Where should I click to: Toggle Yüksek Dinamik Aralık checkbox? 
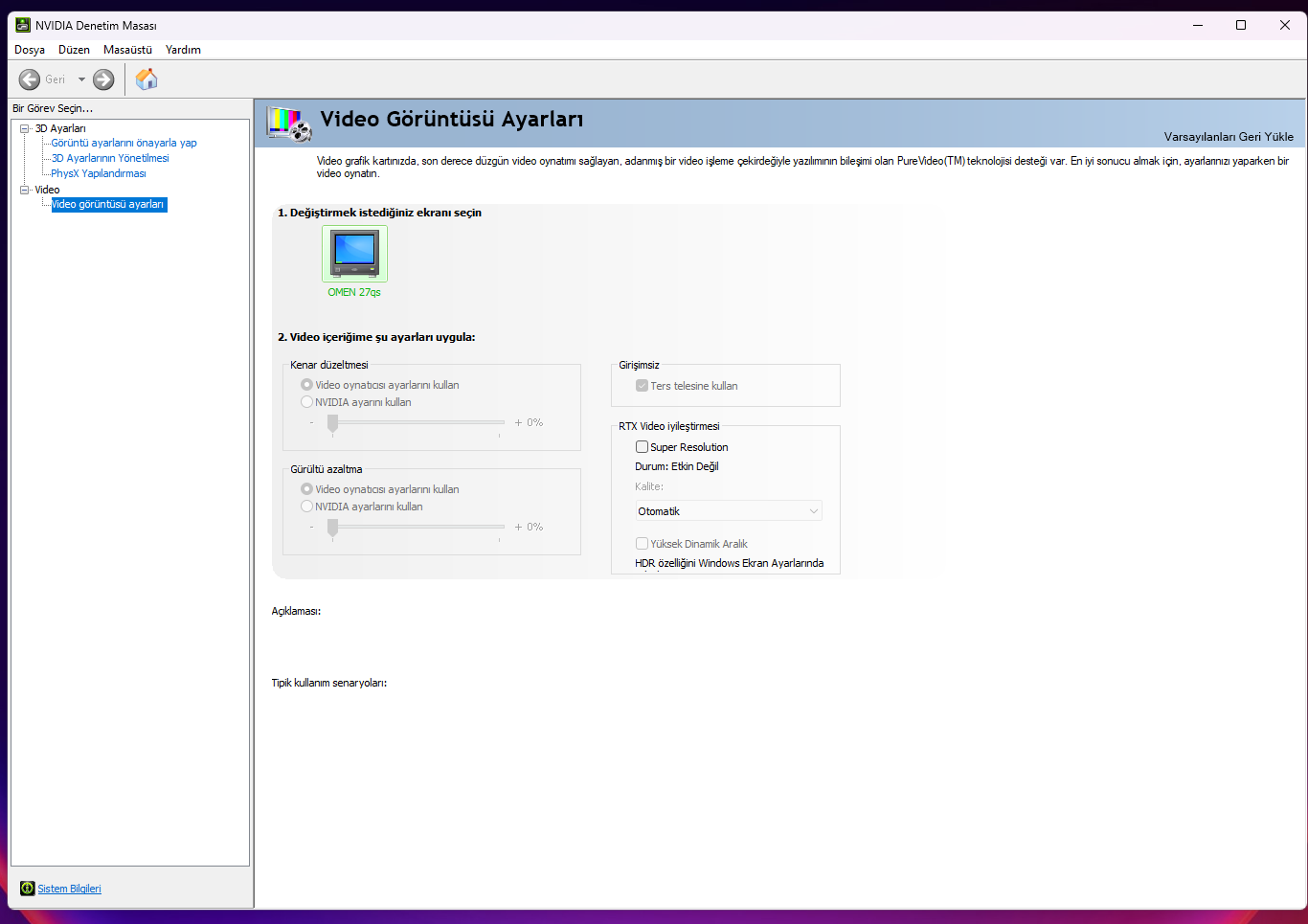tap(642, 544)
